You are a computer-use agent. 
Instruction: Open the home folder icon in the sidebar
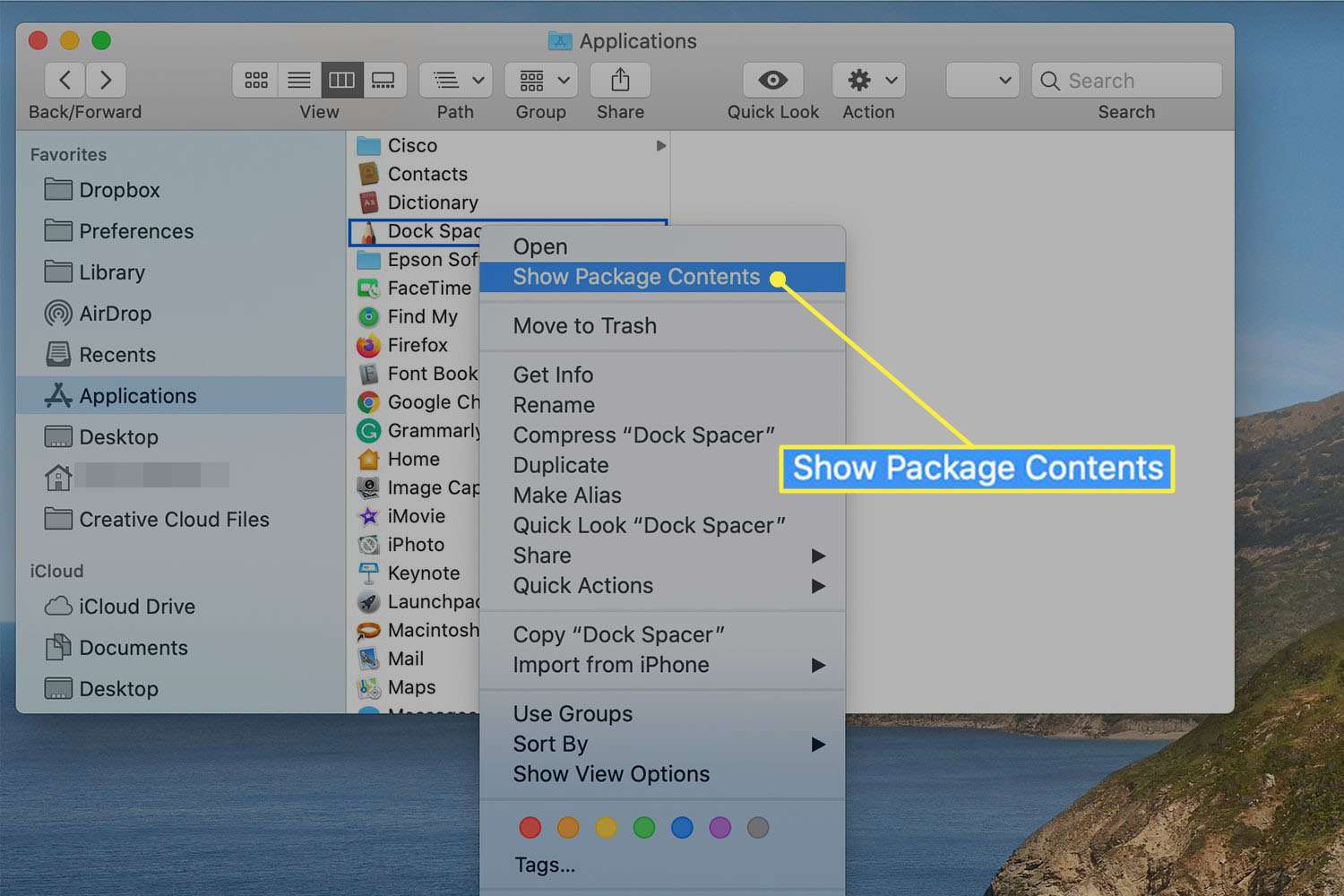(x=58, y=478)
